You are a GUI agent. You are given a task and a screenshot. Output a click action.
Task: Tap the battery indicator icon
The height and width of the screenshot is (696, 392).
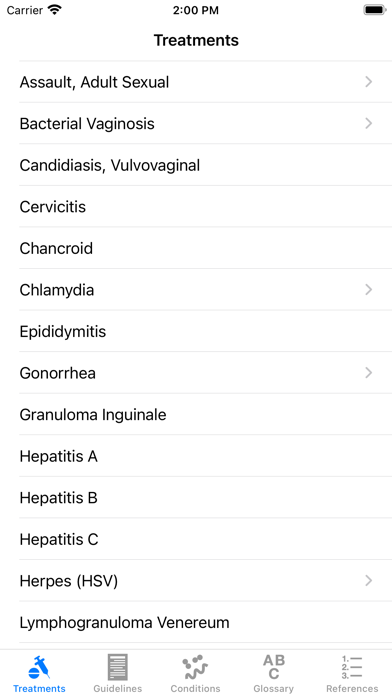(x=375, y=10)
